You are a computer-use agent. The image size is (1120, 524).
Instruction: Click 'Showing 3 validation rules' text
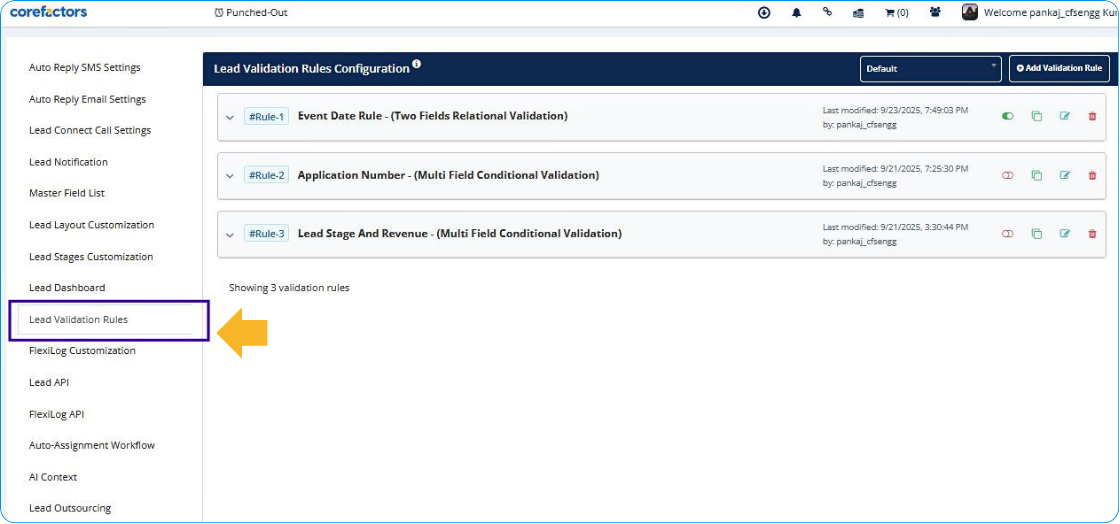pos(289,288)
